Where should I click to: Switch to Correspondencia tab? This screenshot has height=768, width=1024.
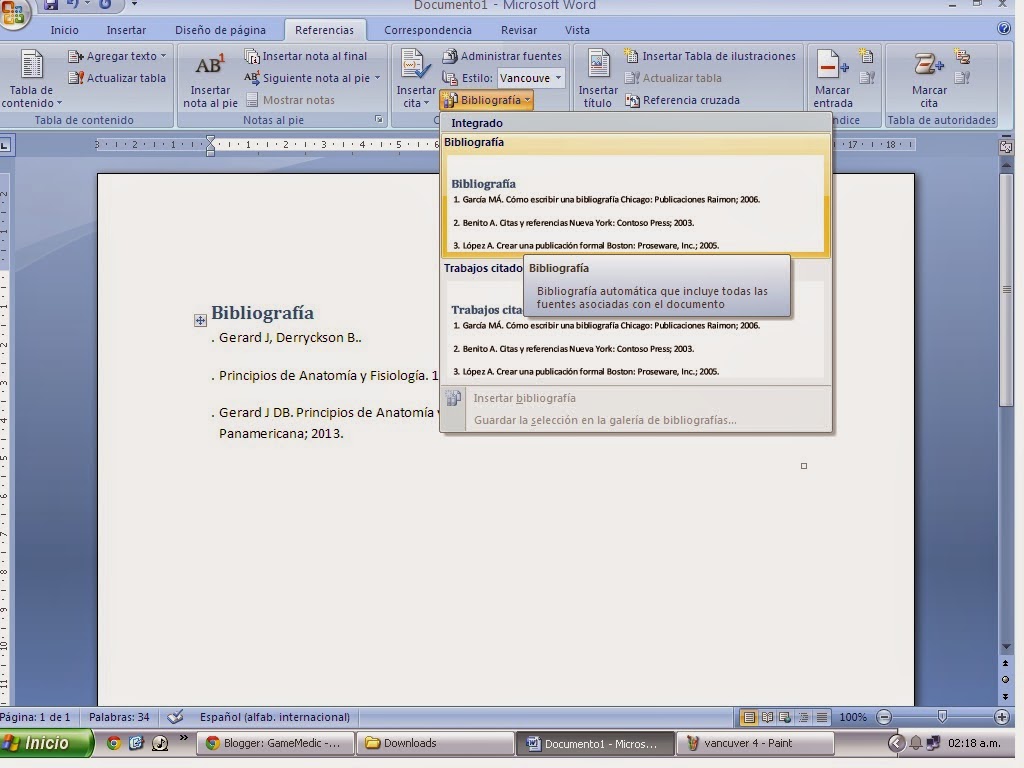pos(428,30)
